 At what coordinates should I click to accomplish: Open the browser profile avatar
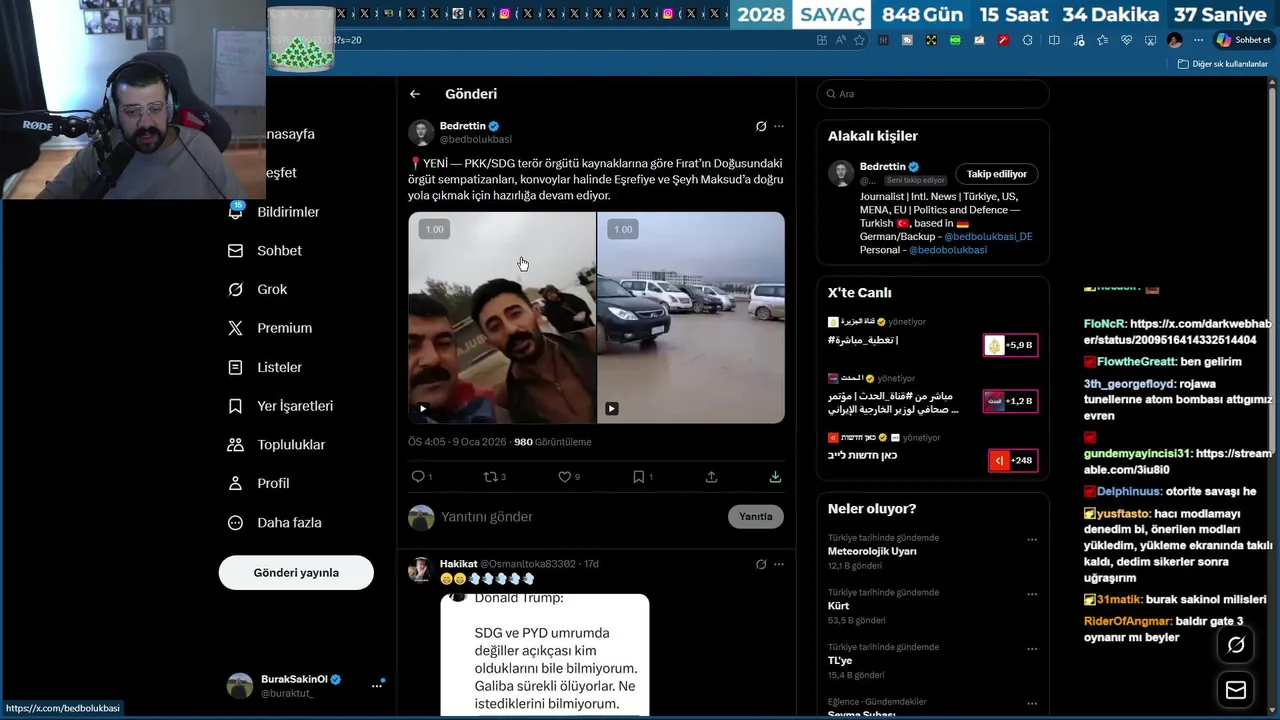[1174, 40]
